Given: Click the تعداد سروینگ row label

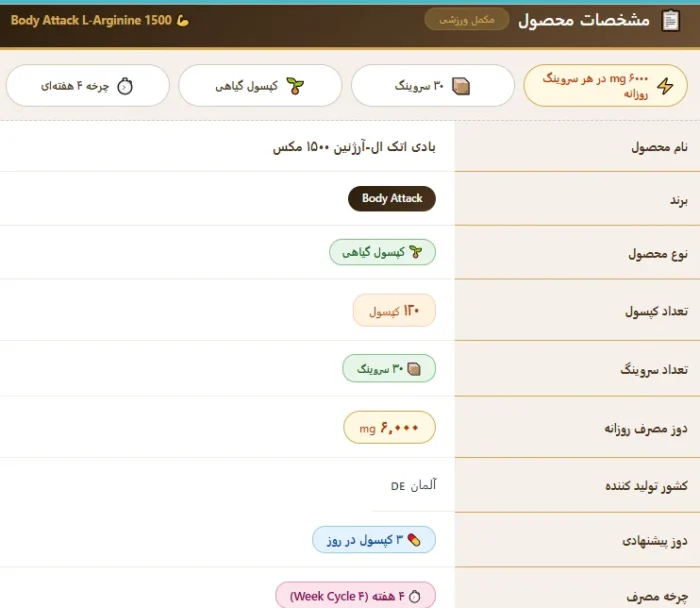Looking at the screenshot, I should pyautogui.click(x=654, y=370).
